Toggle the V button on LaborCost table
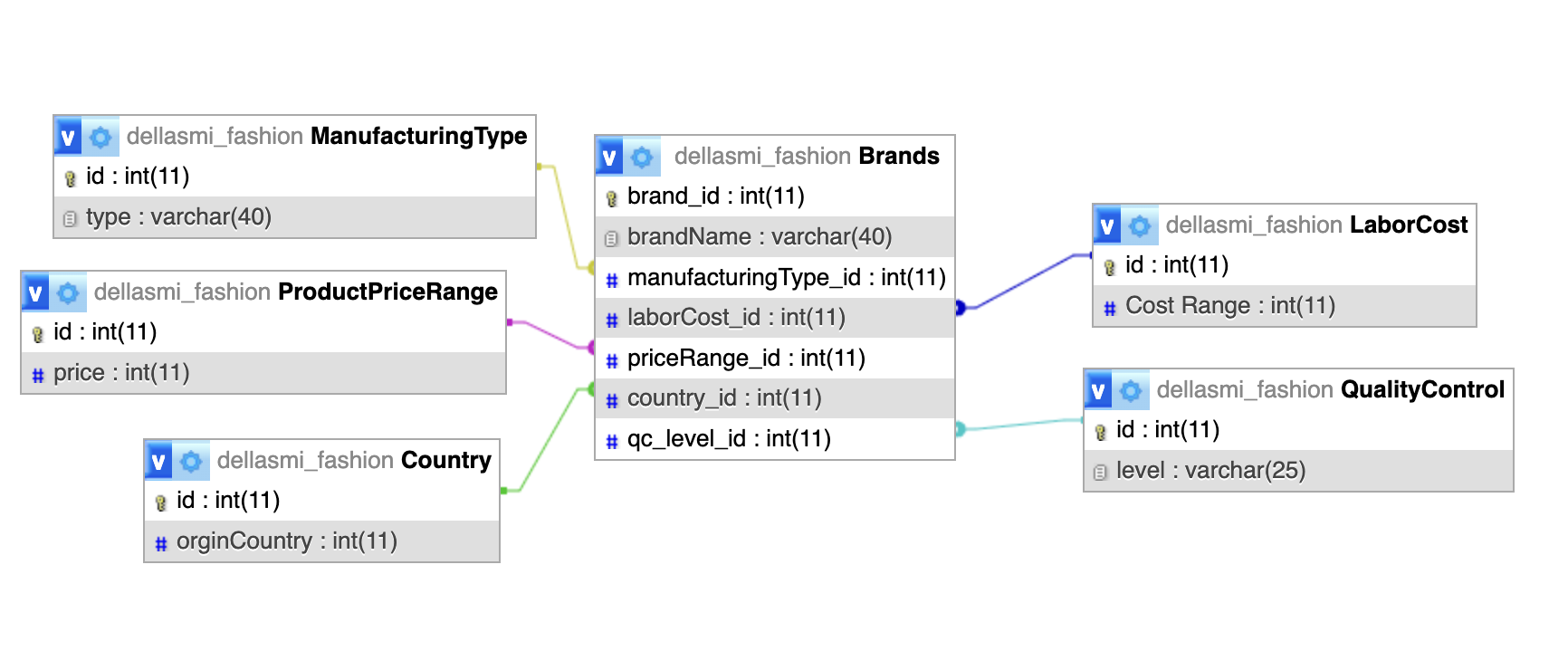This screenshot has height=670, width=1568. point(1107,225)
